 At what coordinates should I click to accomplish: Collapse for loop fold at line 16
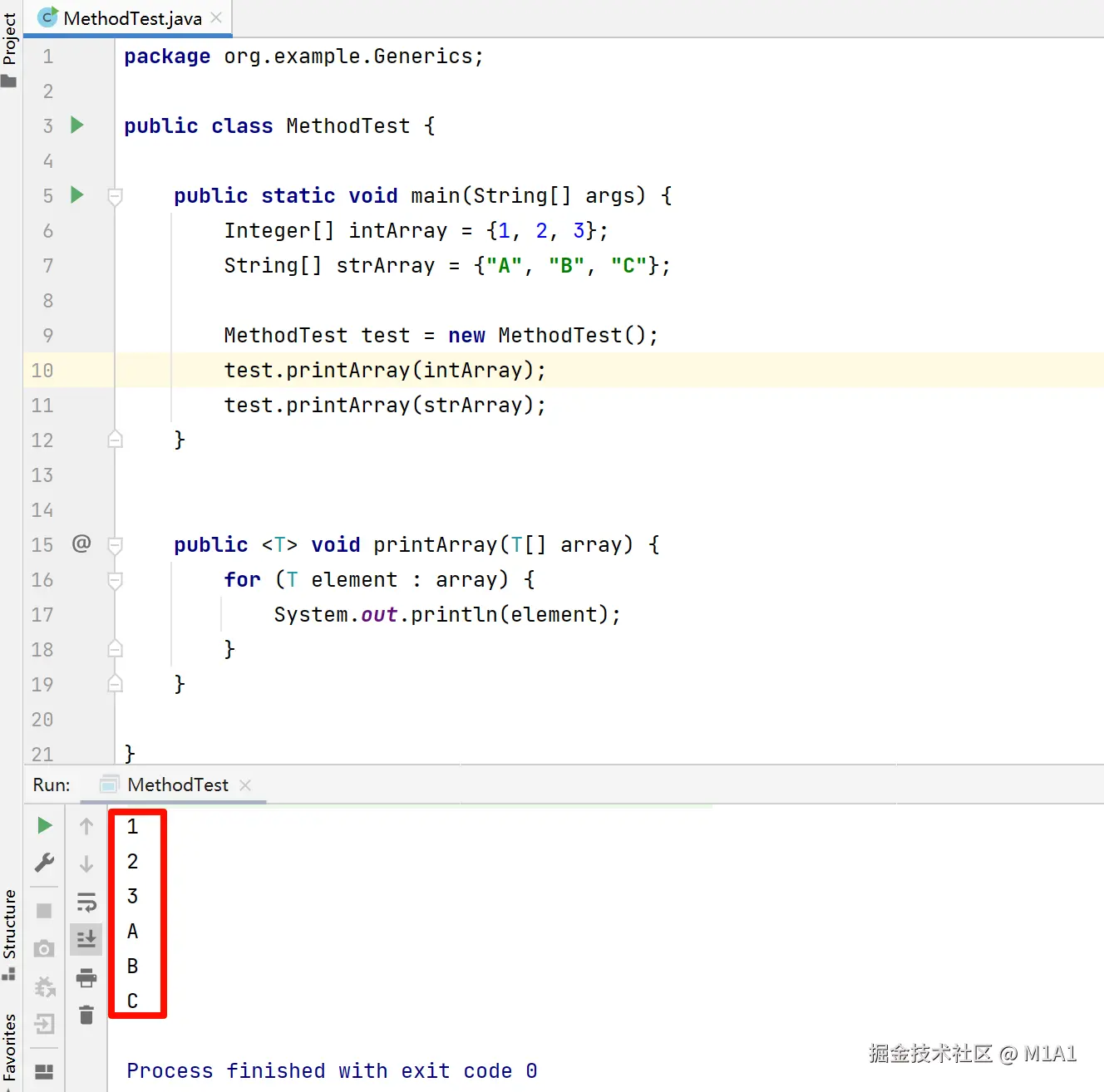(x=116, y=580)
